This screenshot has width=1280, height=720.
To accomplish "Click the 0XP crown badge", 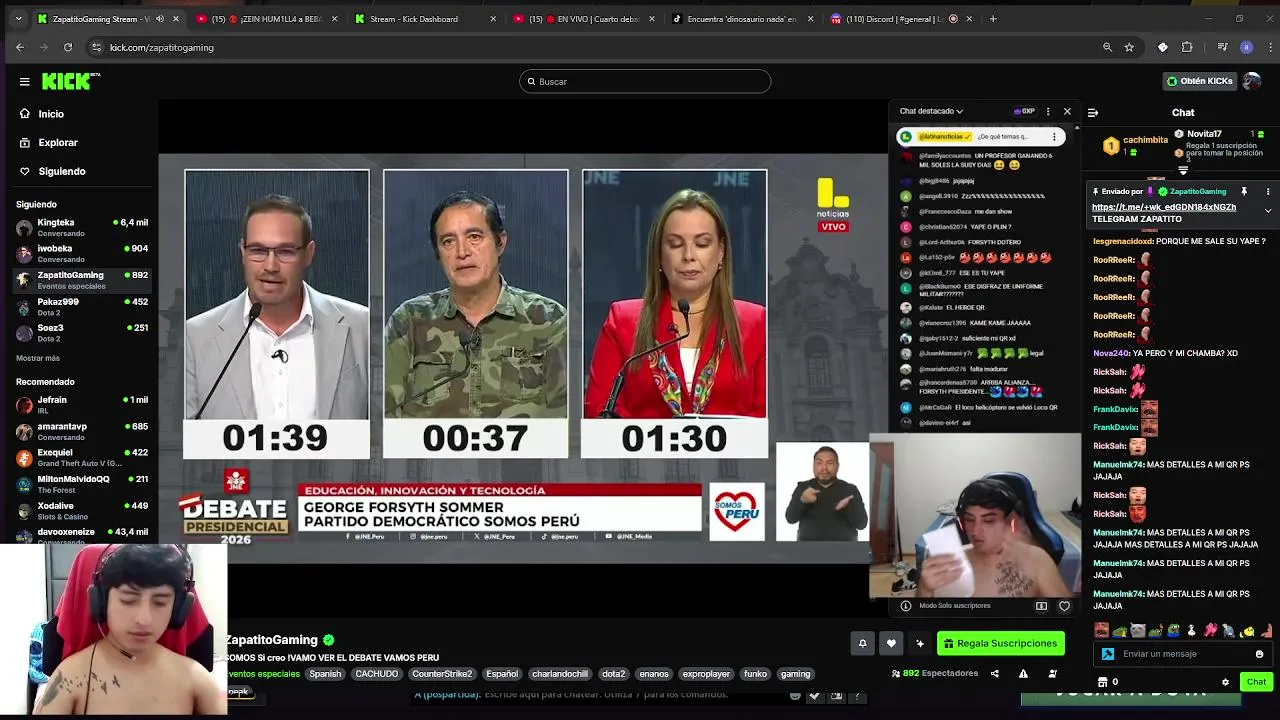I will point(1024,111).
